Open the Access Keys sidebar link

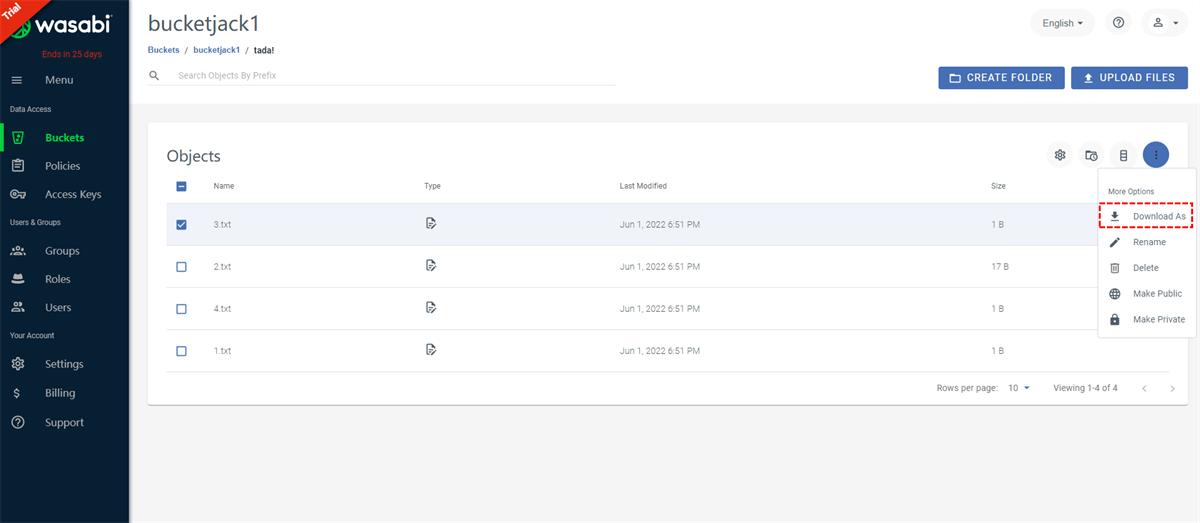(x=73, y=195)
